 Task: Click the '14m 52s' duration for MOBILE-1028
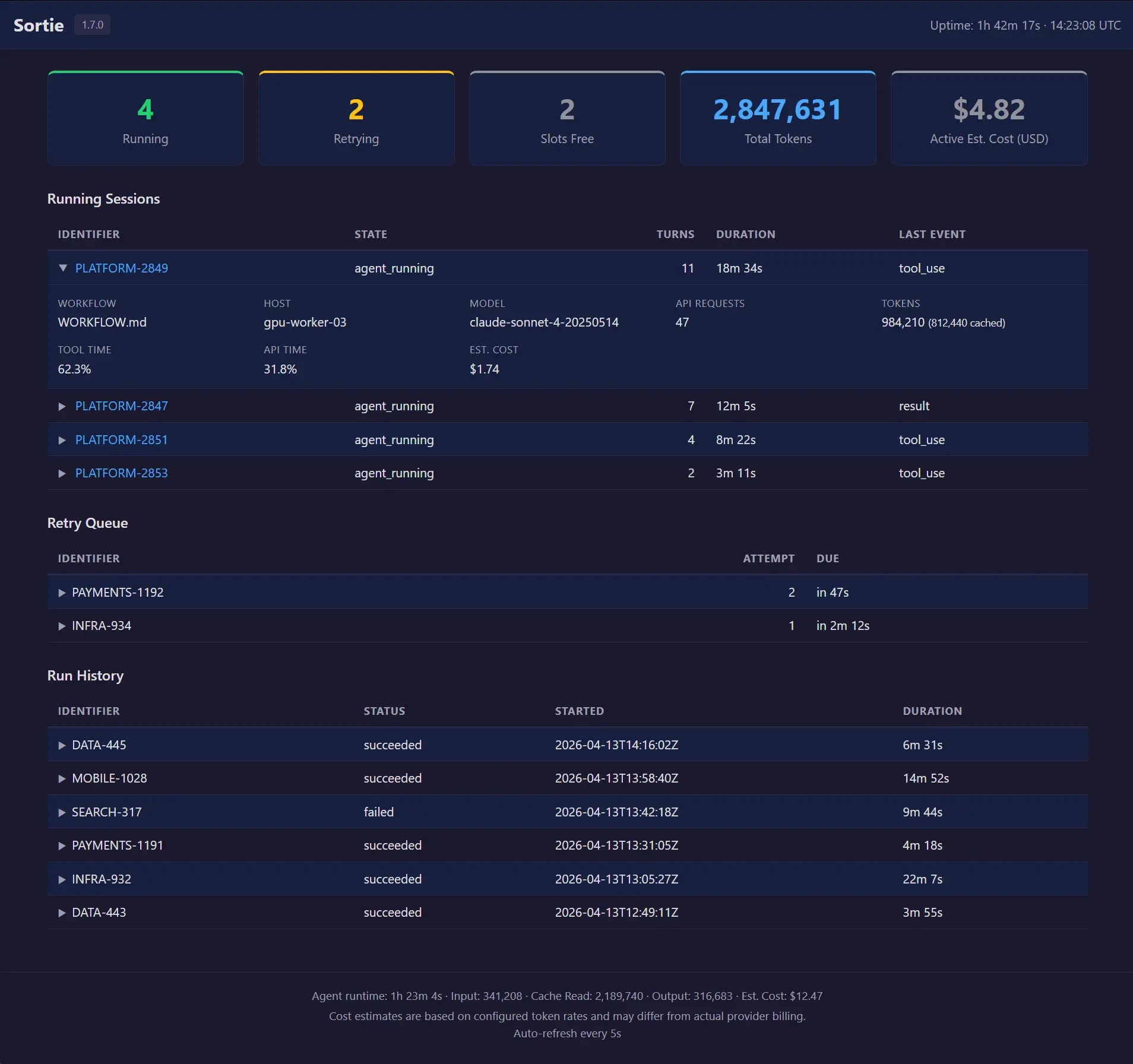[926, 778]
